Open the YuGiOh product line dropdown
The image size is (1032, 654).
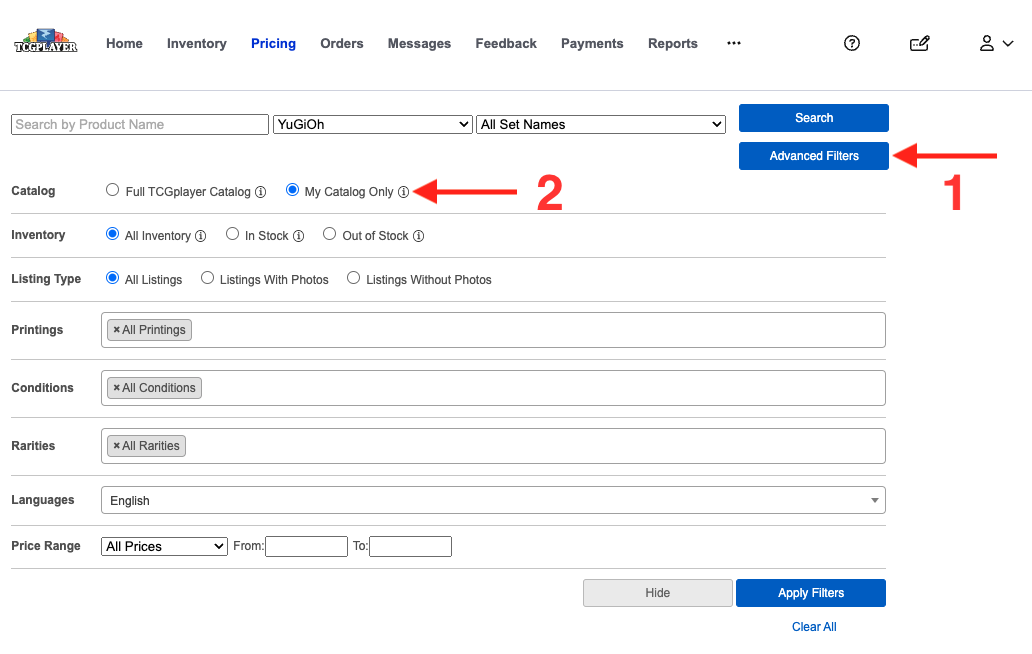coord(373,124)
